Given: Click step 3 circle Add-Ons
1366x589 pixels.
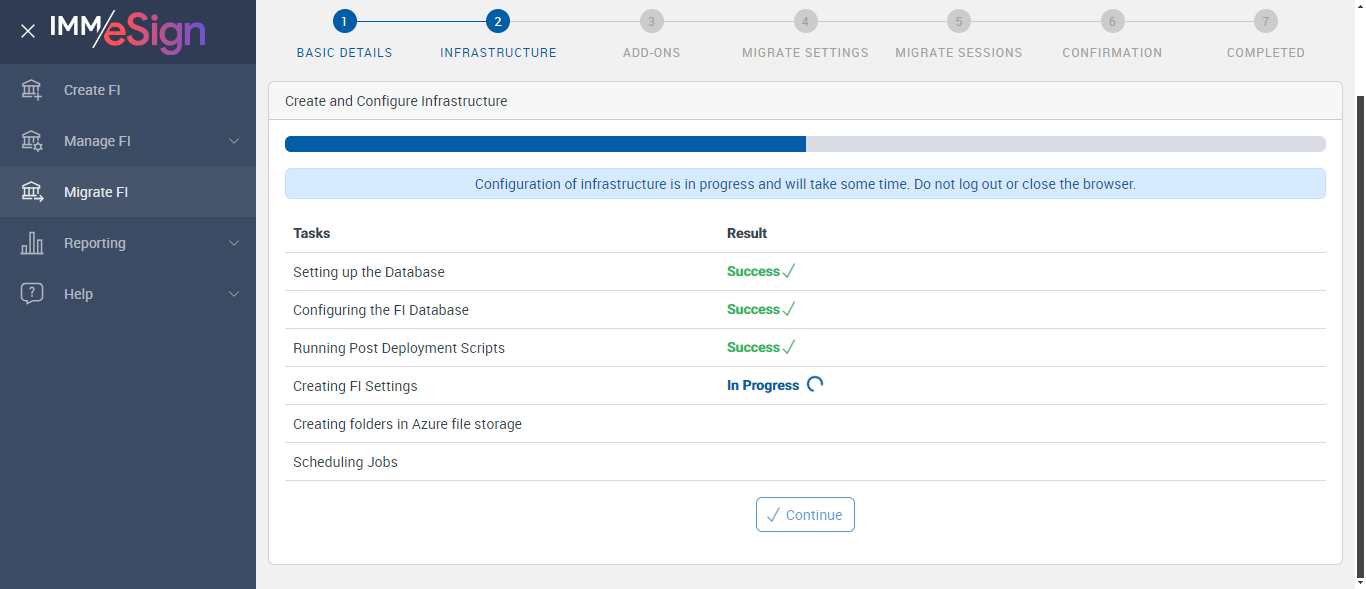Looking at the screenshot, I should tap(651, 21).
